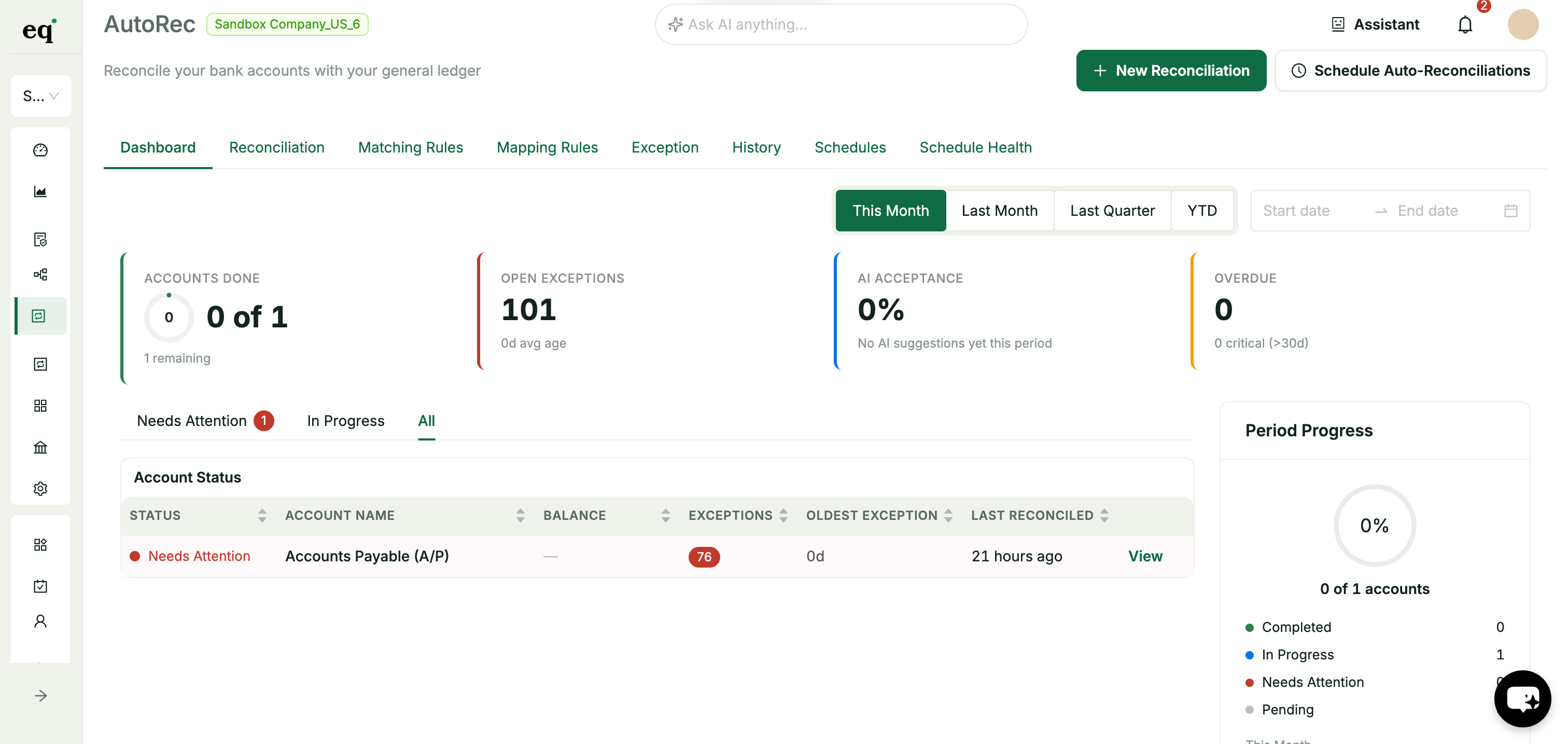Click the Accounts Done progress ring
Image resolution: width=1568 pixels, height=744 pixels.
click(169, 317)
